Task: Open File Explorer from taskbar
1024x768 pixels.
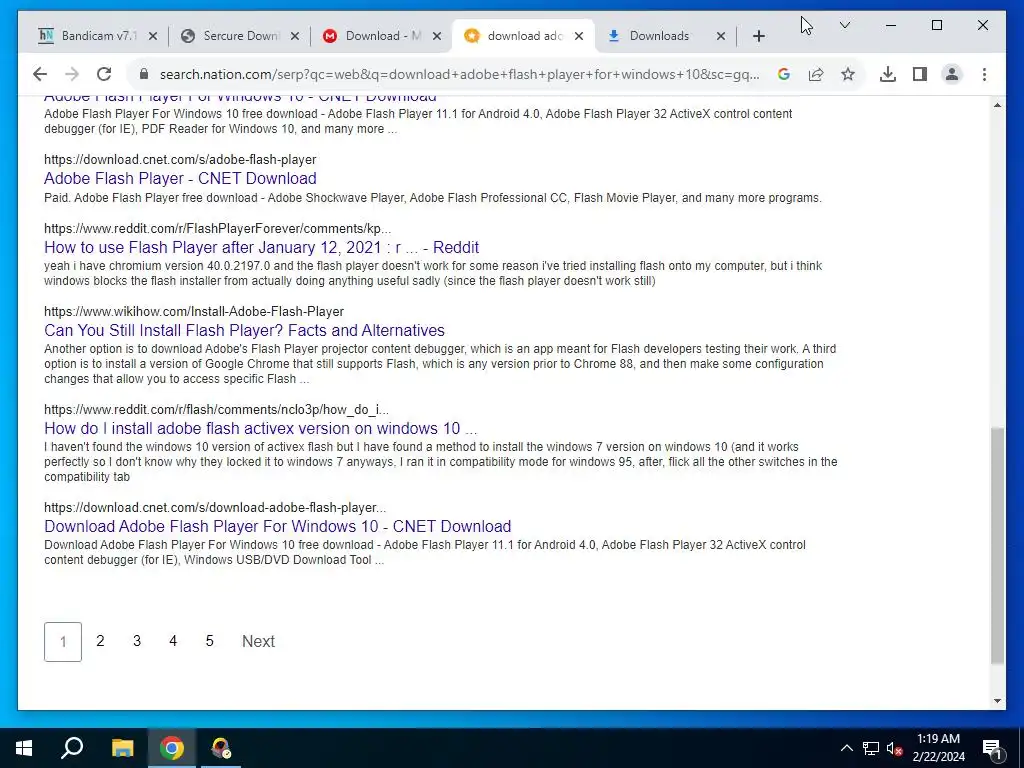Action: tap(122, 748)
